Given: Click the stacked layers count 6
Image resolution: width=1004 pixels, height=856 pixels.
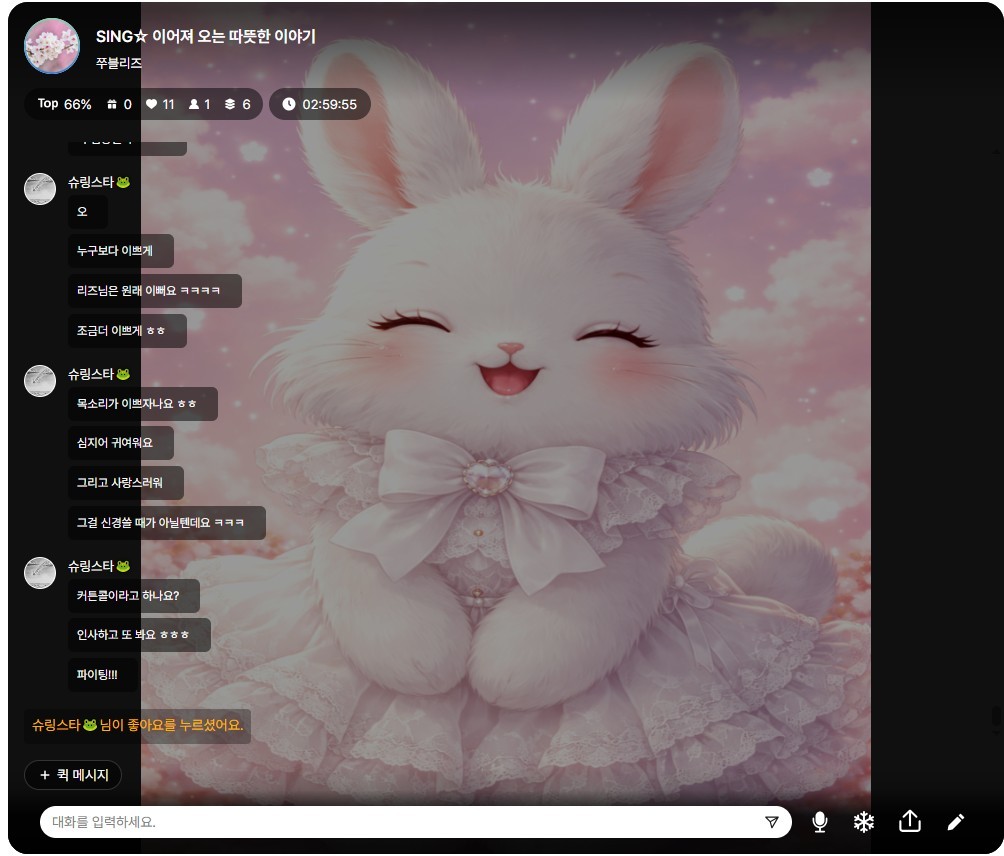Looking at the screenshot, I should [238, 104].
